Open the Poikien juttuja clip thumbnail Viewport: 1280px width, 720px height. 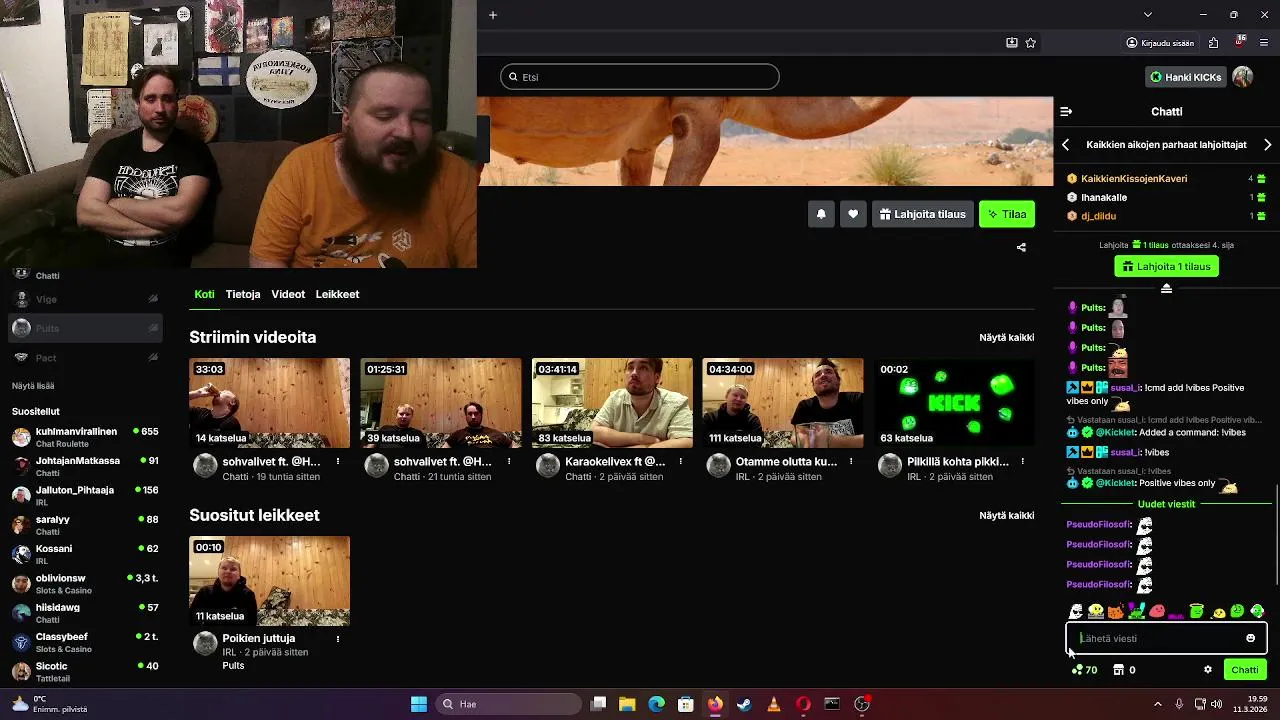point(270,580)
